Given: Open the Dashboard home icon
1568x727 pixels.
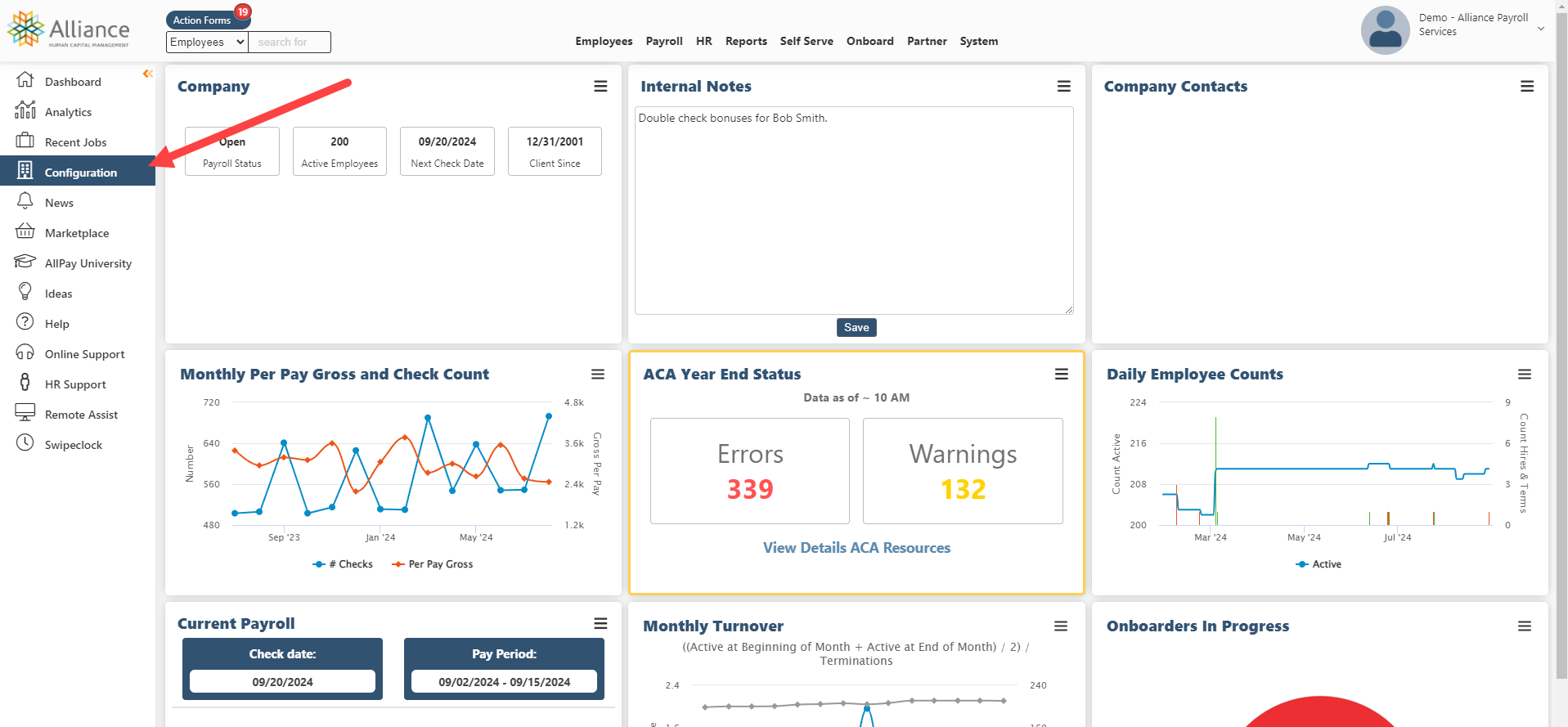Looking at the screenshot, I should (x=25, y=80).
